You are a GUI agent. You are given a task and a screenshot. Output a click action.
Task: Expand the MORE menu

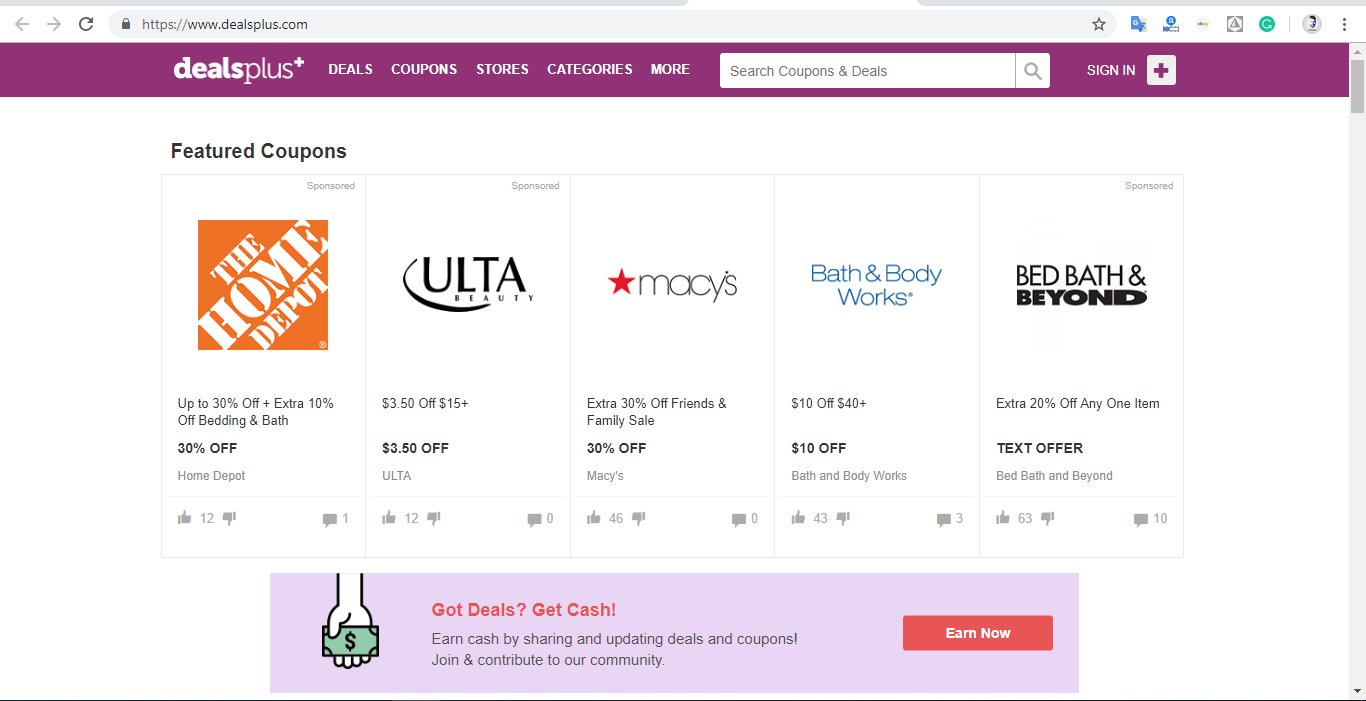point(670,69)
